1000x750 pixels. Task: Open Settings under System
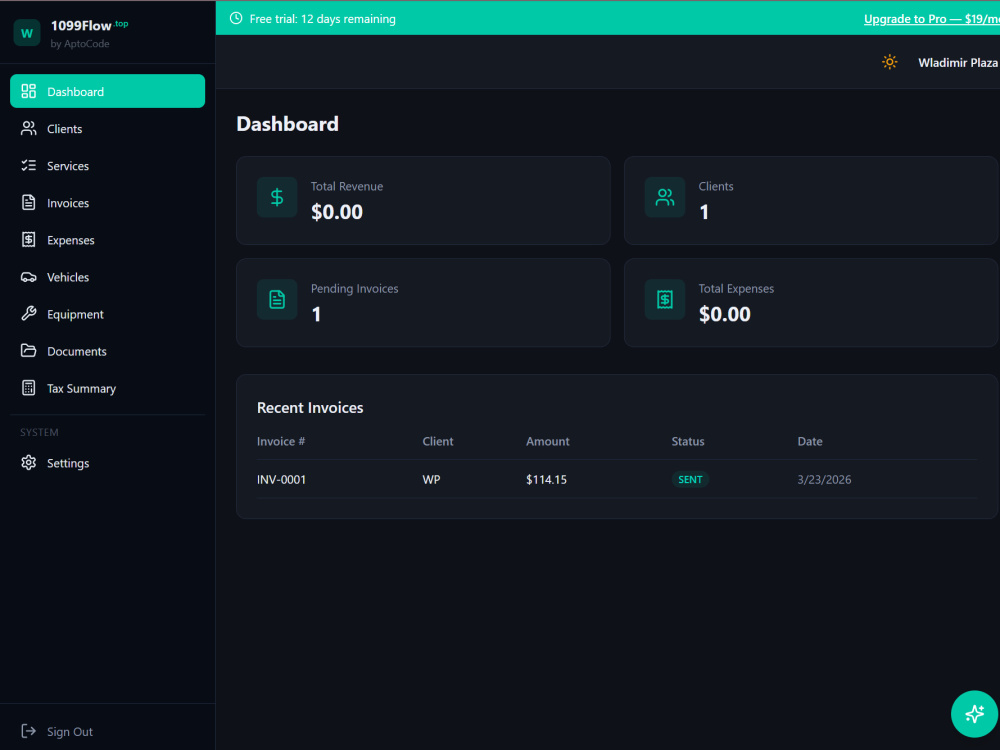click(108, 462)
